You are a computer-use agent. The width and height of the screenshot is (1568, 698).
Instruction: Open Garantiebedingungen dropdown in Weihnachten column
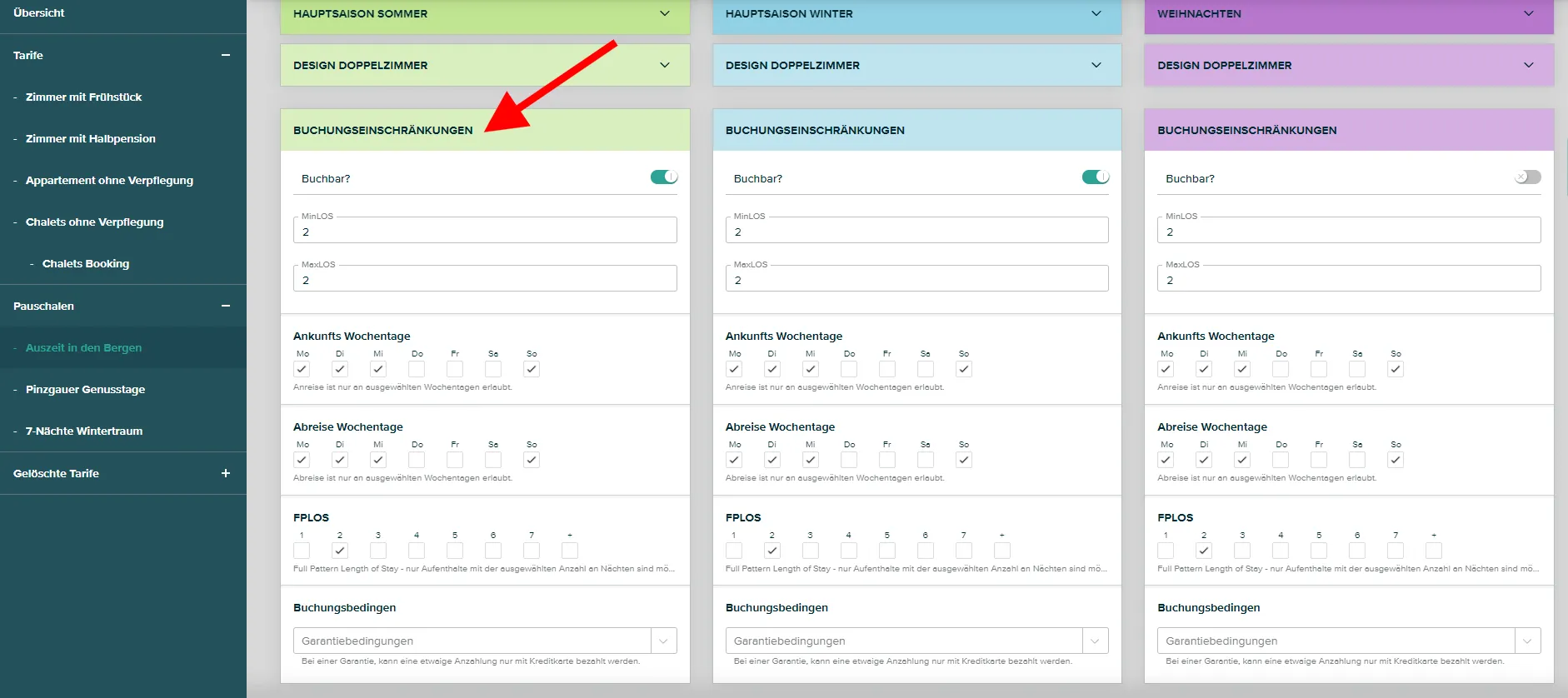[x=1349, y=641]
